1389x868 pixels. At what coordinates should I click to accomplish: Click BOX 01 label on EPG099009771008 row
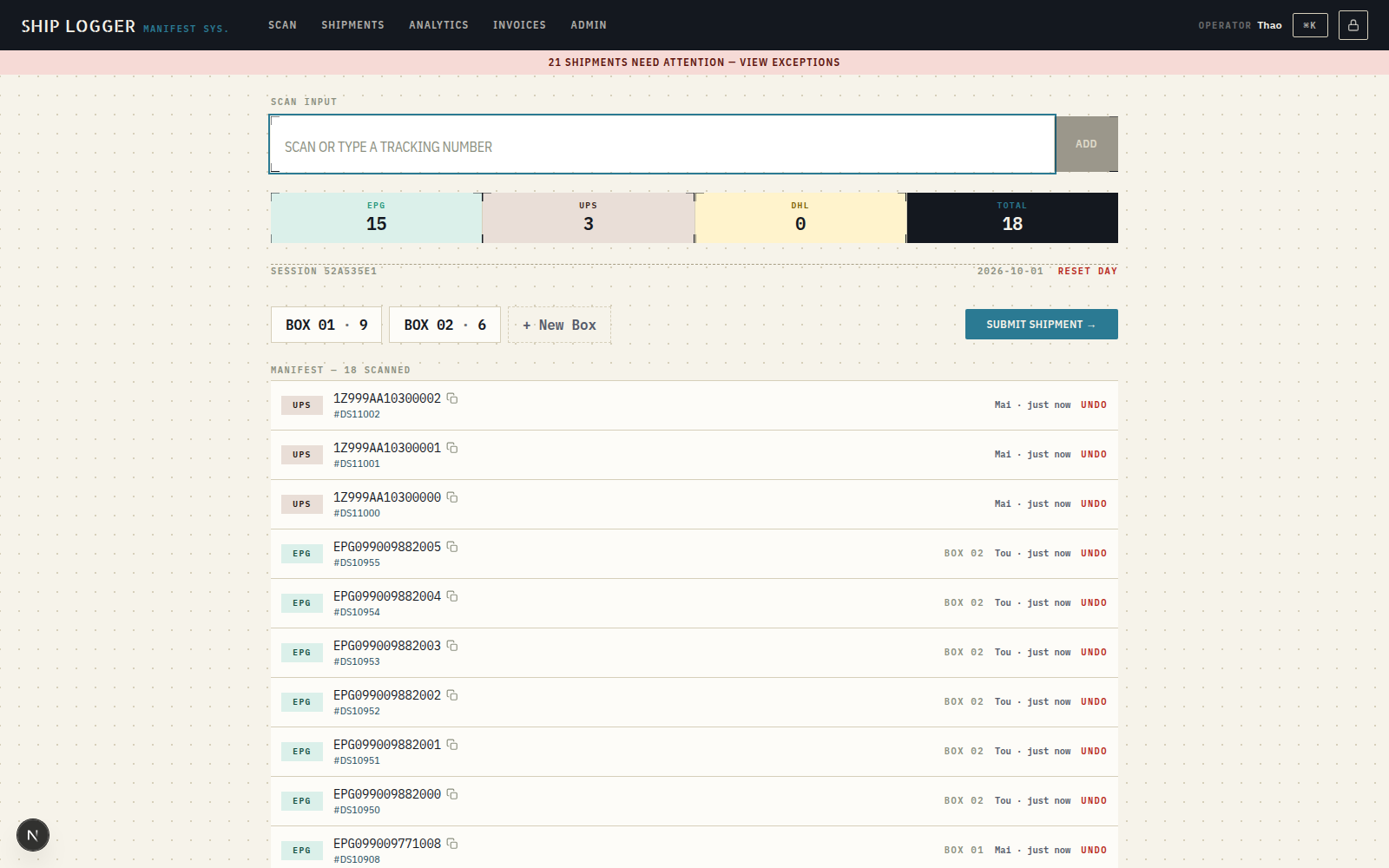tap(964, 850)
